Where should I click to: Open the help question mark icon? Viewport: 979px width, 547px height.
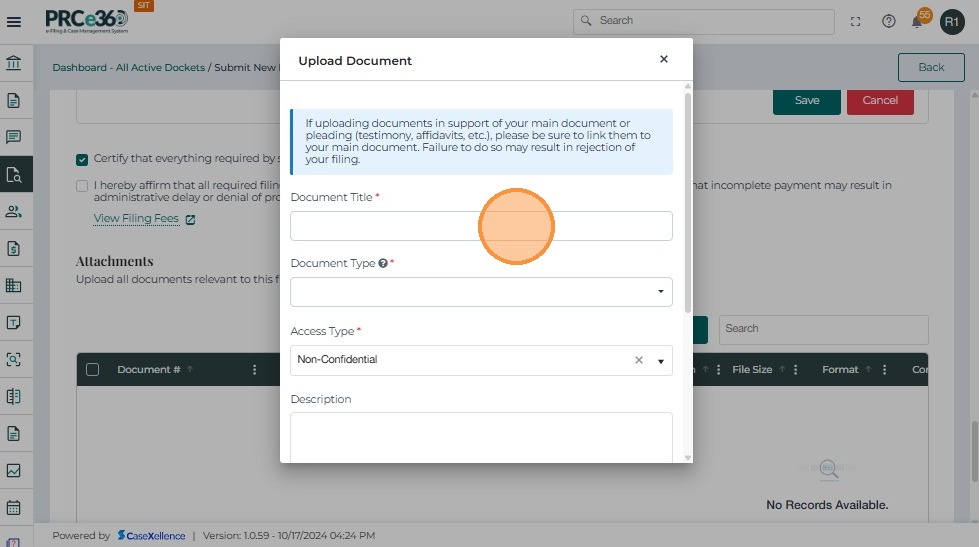pyautogui.click(x=888, y=21)
